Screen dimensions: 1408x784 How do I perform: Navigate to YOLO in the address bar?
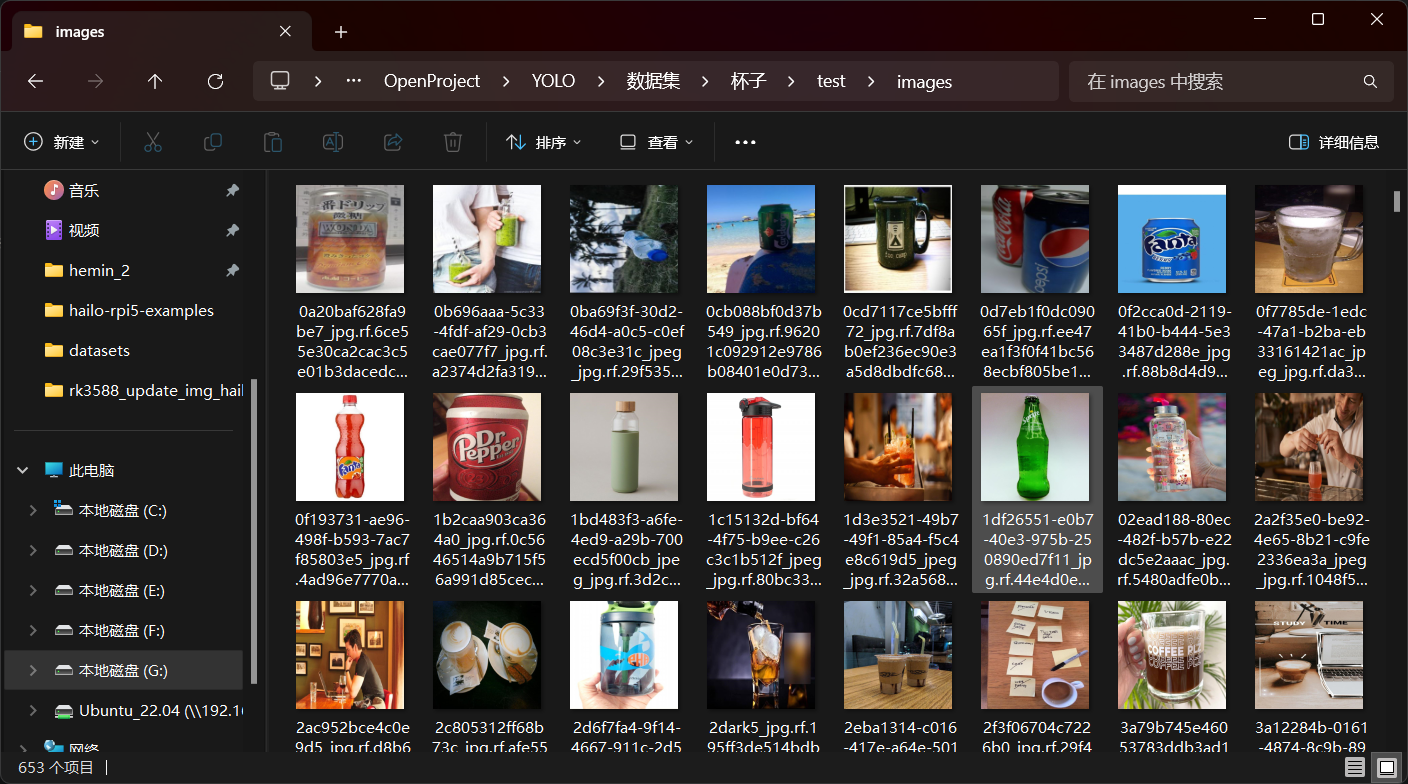pyautogui.click(x=553, y=81)
